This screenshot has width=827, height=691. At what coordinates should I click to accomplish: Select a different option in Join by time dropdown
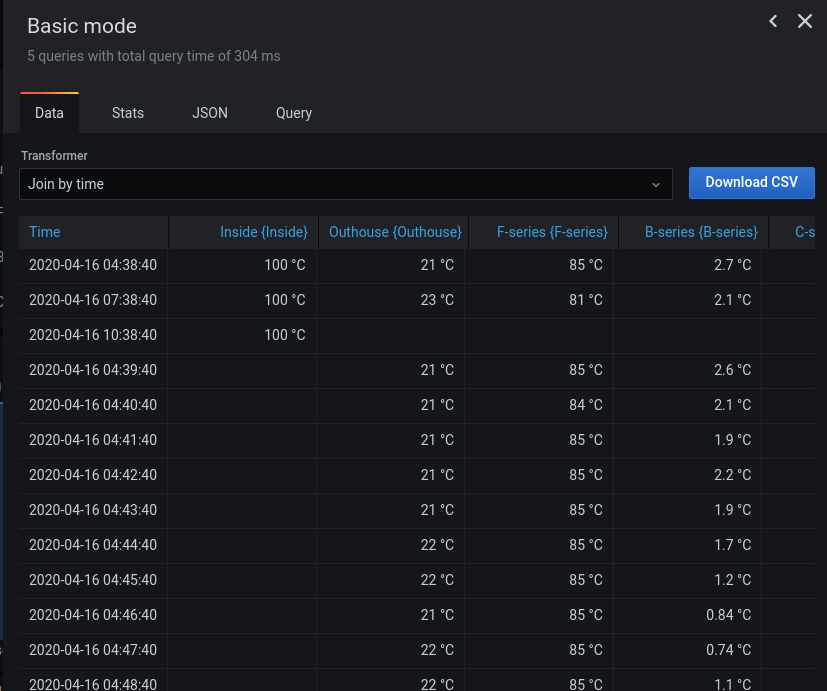point(345,184)
